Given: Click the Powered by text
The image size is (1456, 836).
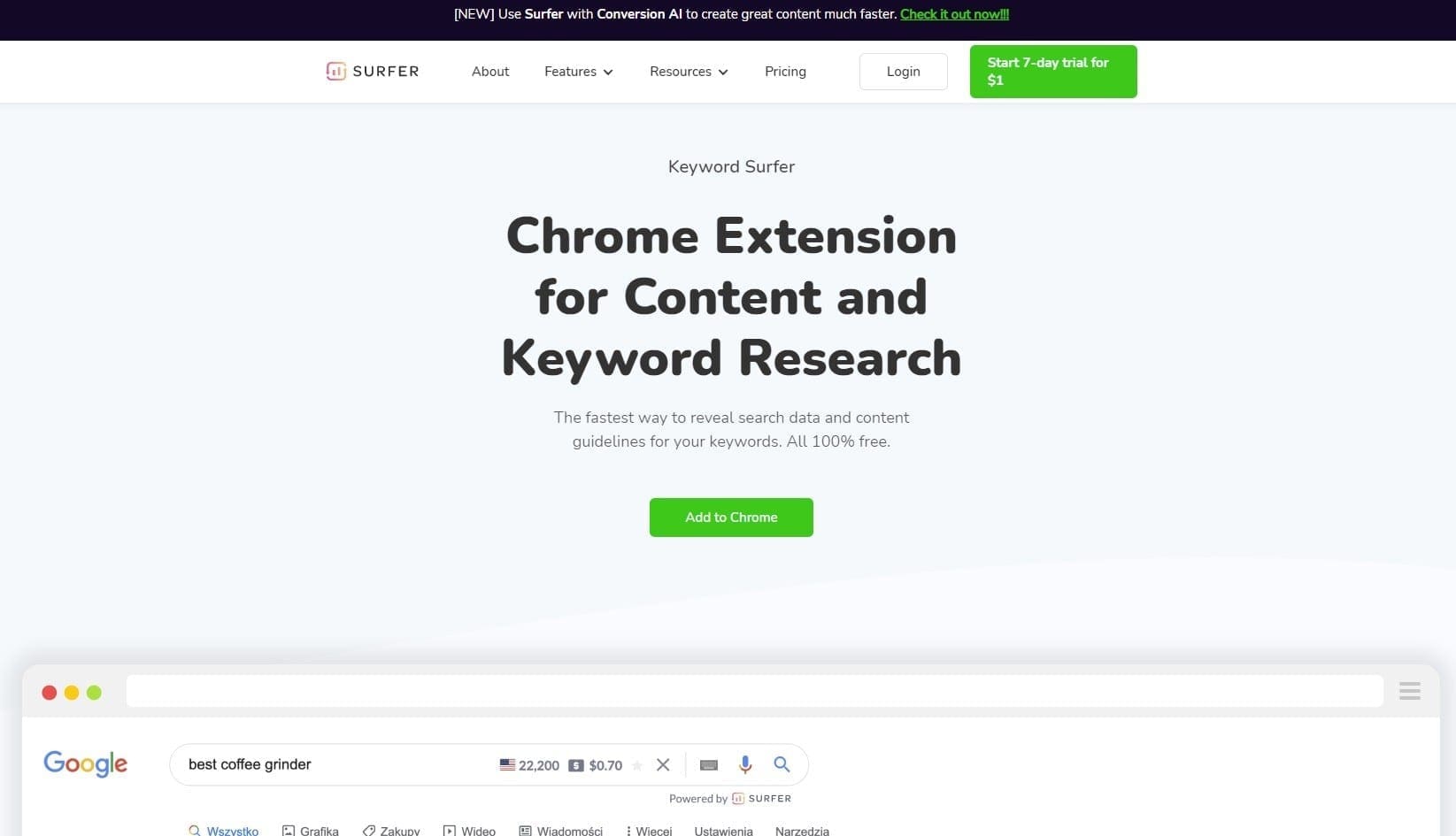Looking at the screenshot, I should [697, 798].
